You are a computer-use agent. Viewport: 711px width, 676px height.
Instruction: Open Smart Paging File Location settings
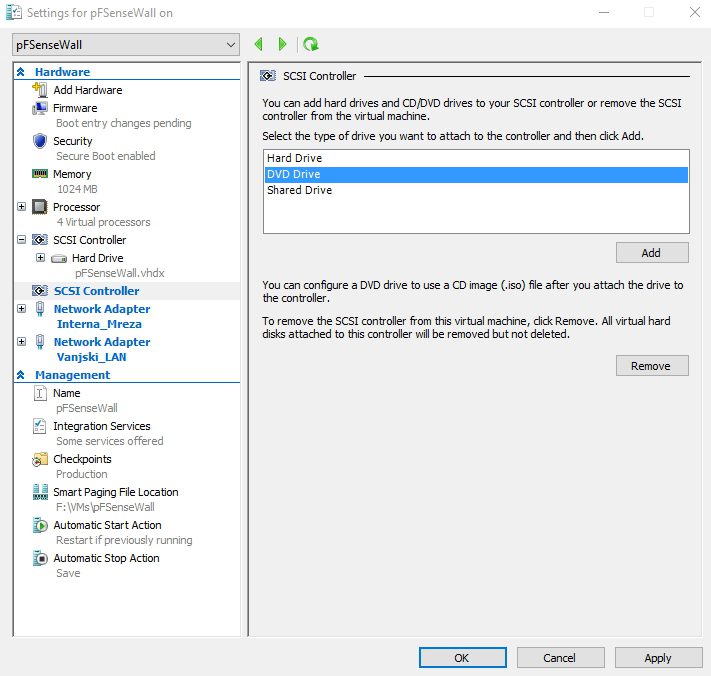pyautogui.click(x=115, y=492)
